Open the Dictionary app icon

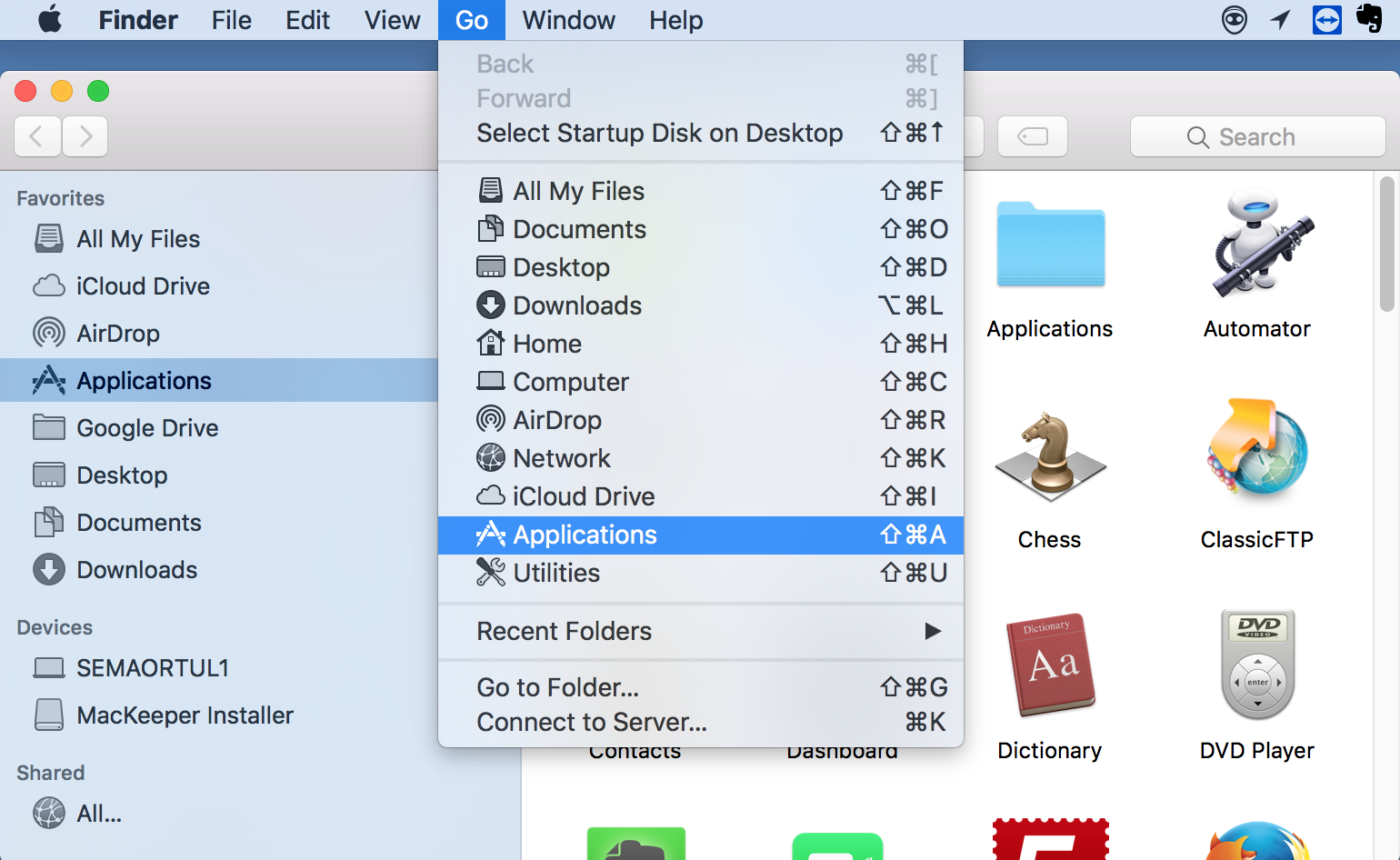point(1051,665)
